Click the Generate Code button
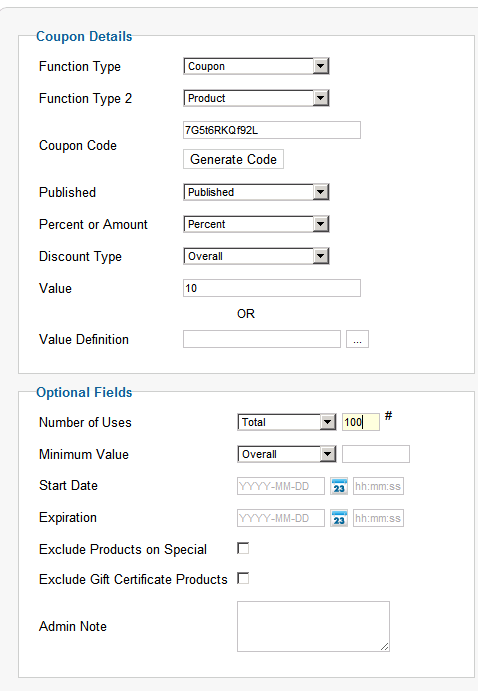Screen dimensions: 478x691 pos(233,159)
